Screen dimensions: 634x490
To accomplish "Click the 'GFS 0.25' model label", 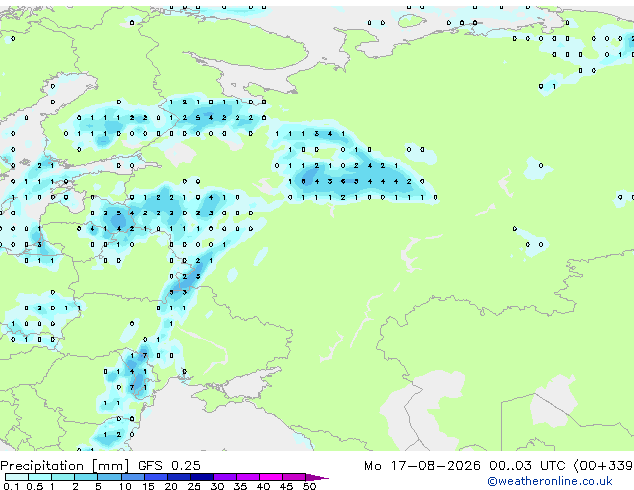I will [x=169, y=466].
